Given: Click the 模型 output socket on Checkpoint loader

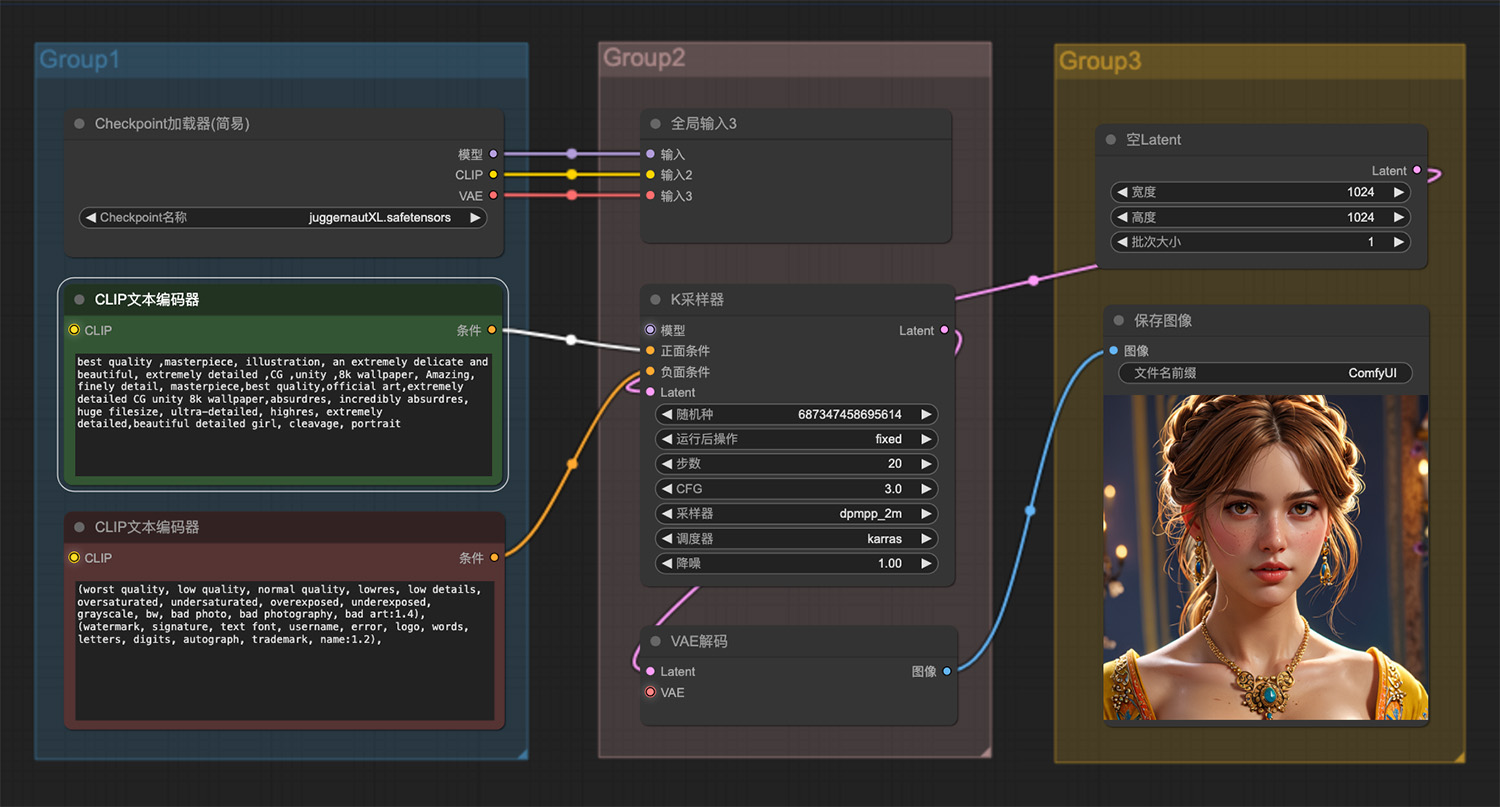Looking at the screenshot, I should 493,154.
